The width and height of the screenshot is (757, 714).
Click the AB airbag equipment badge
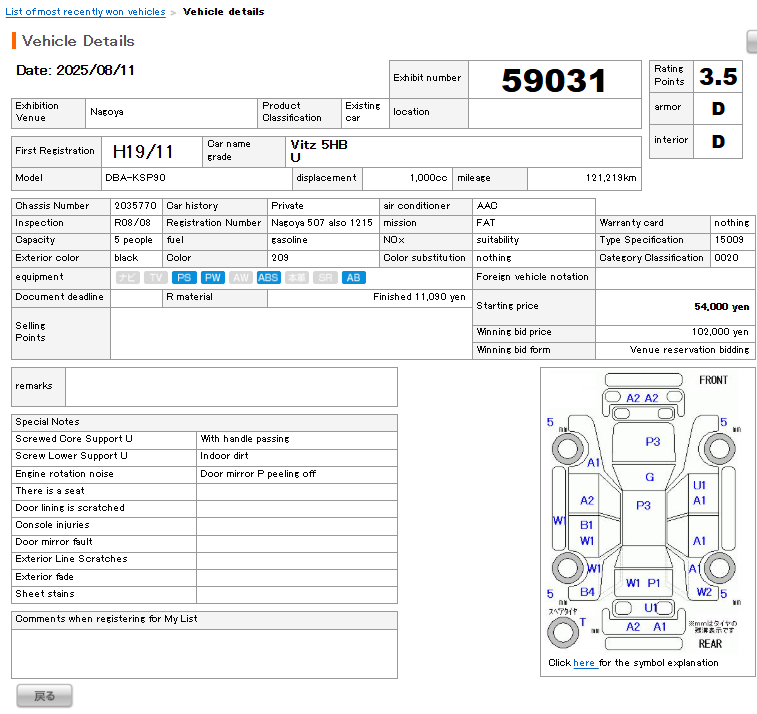(353, 278)
